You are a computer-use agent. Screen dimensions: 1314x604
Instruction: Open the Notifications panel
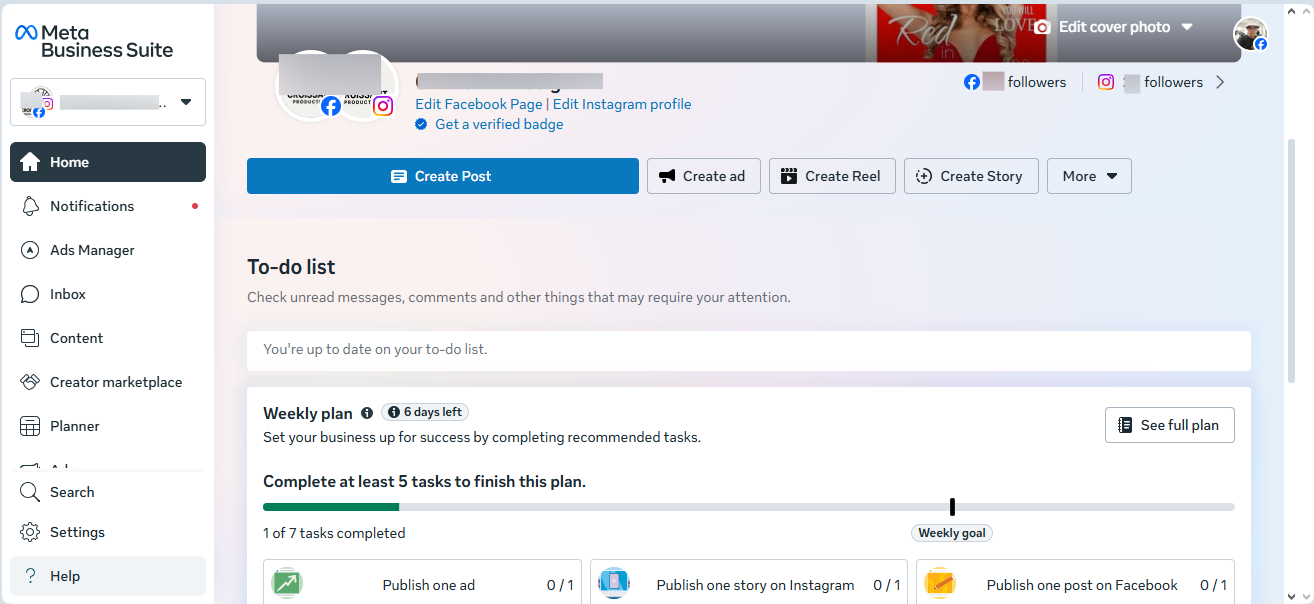click(91, 206)
